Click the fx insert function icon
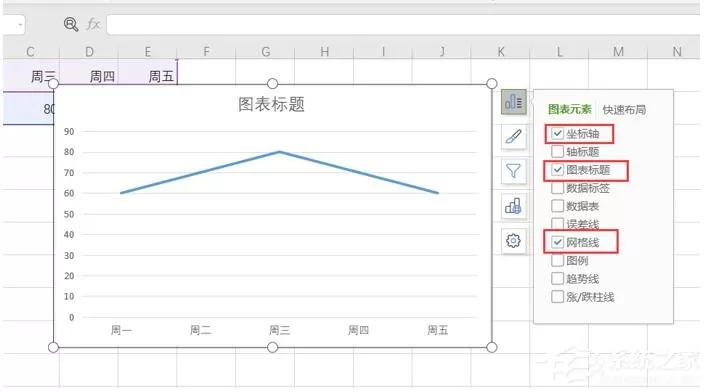708x392 pixels. click(93, 24)
